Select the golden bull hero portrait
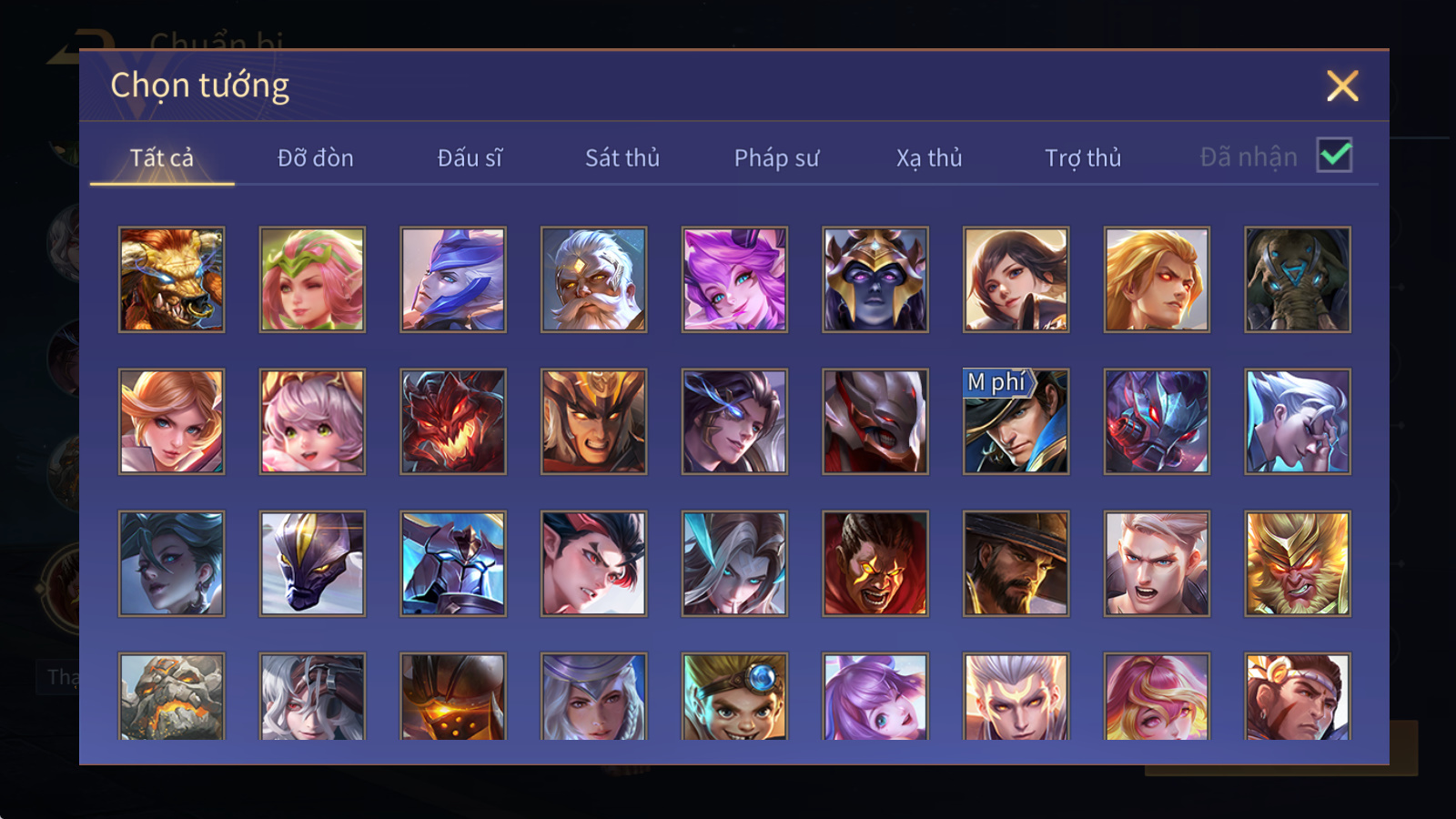 [x=171, y=279]
